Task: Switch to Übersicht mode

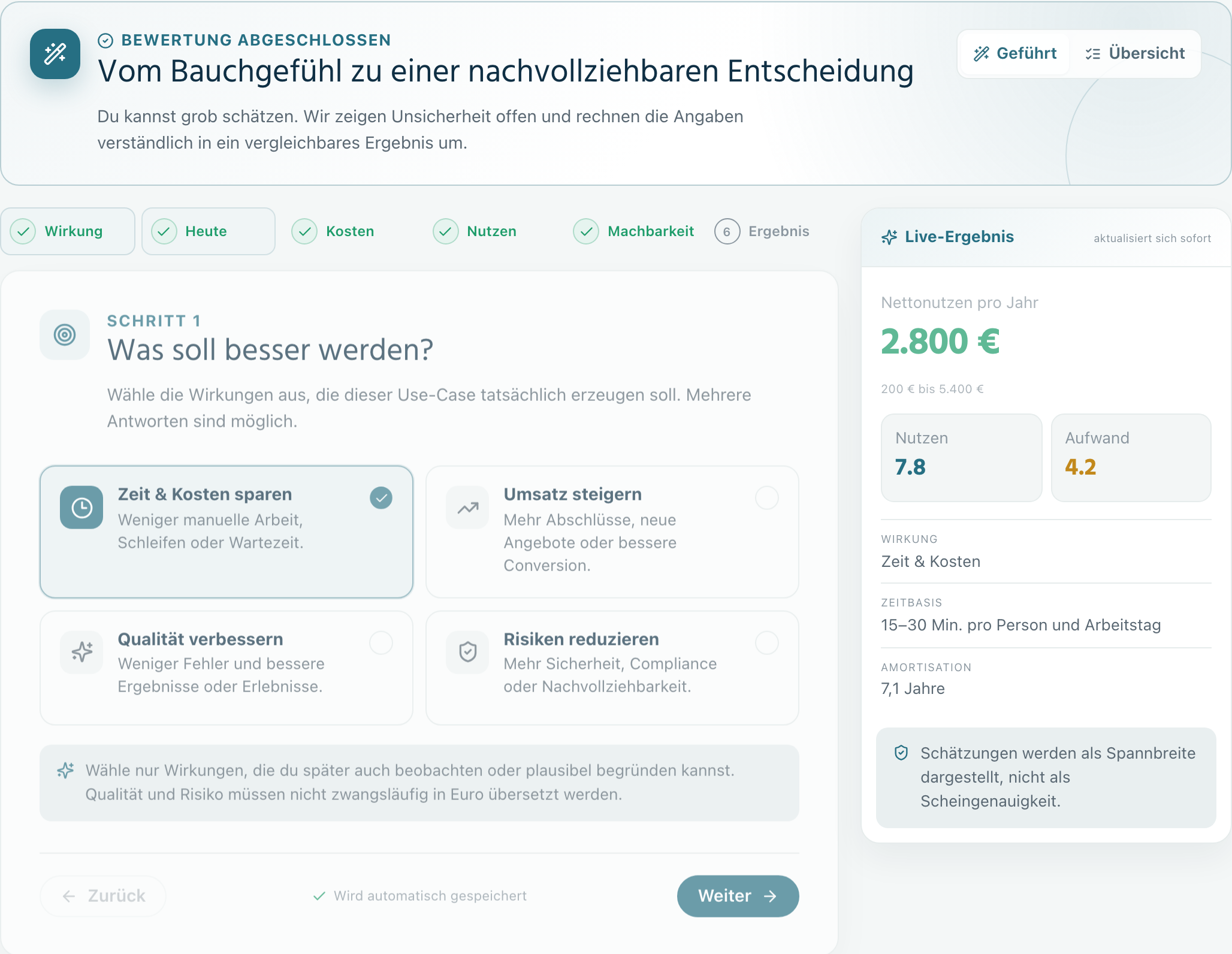Action: coord(1135,54)
